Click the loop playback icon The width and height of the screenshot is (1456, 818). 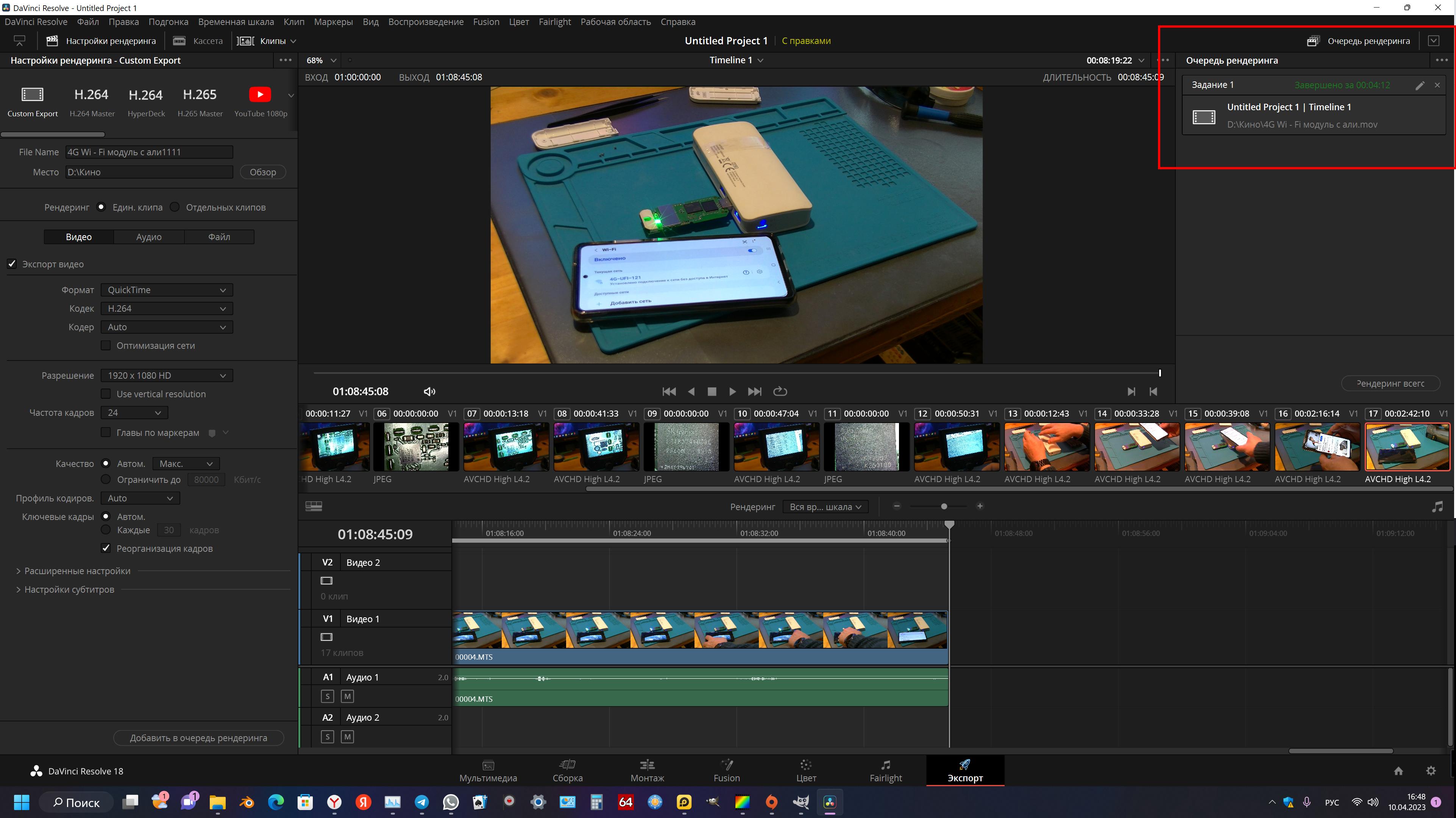779,391
